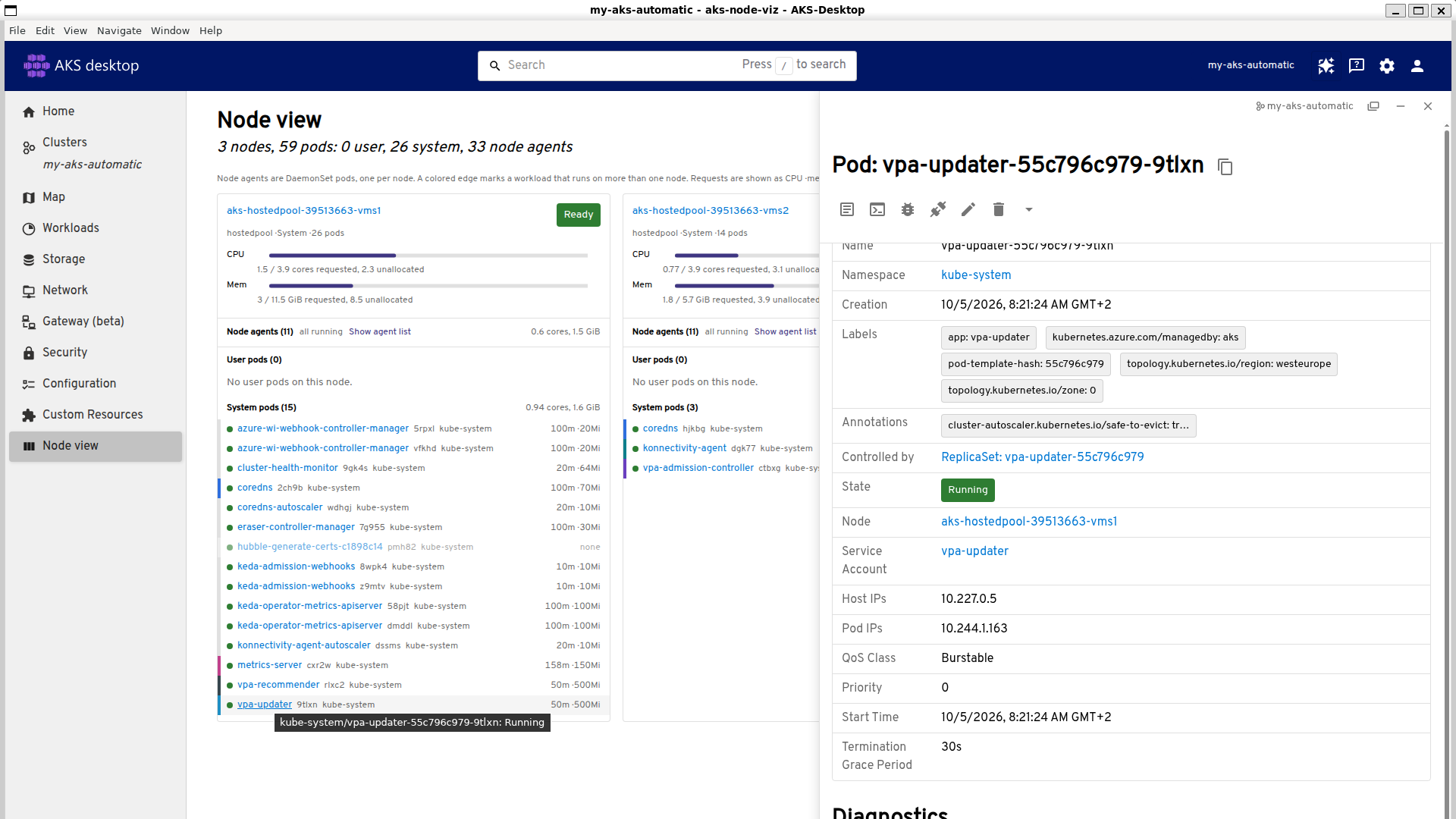Open the AI assistant sparkle icon
This screenshot has height=819, width=1456.
[1326, 66]
